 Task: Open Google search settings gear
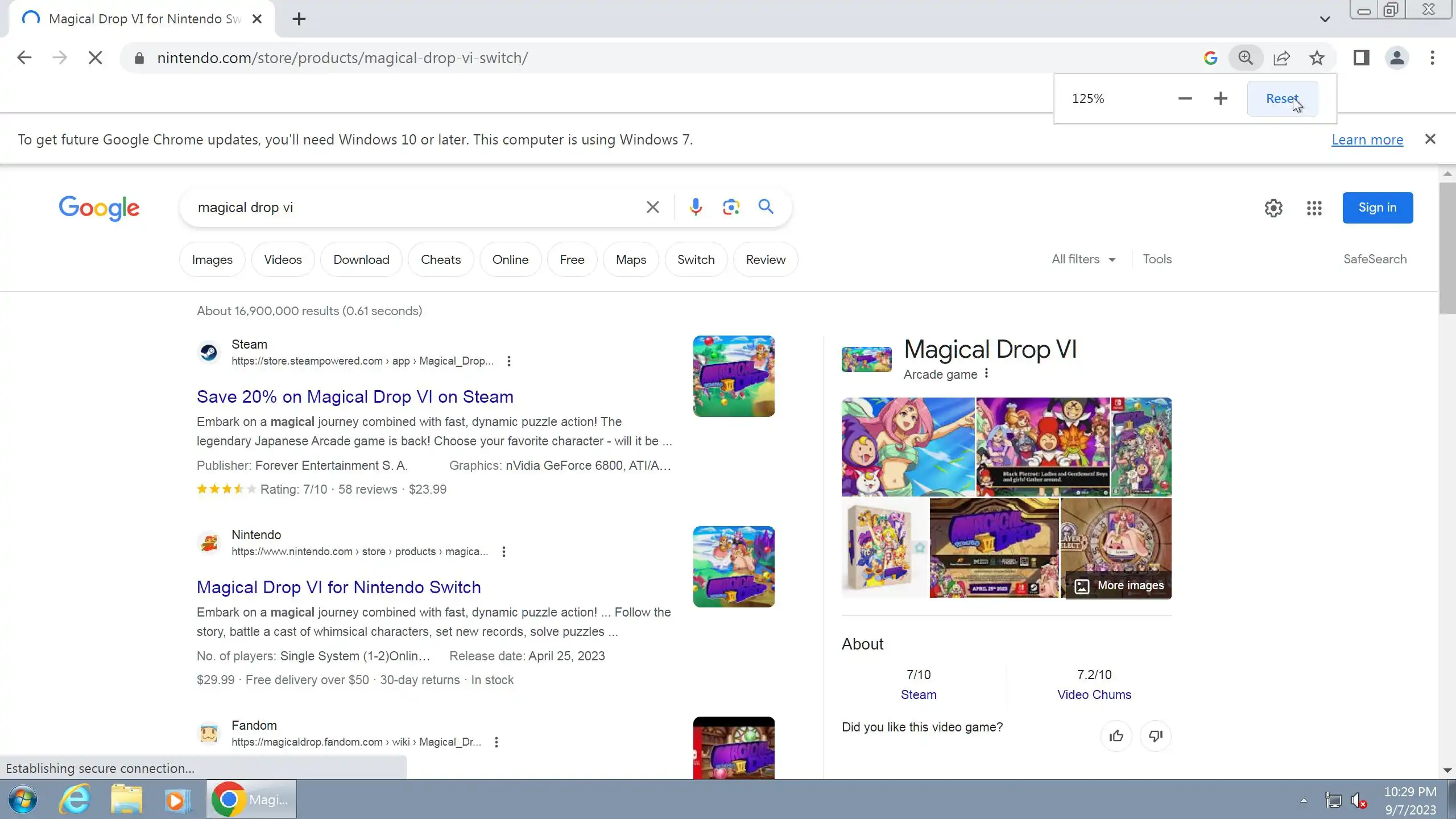pyautogui.click(x=1273, y=208)
